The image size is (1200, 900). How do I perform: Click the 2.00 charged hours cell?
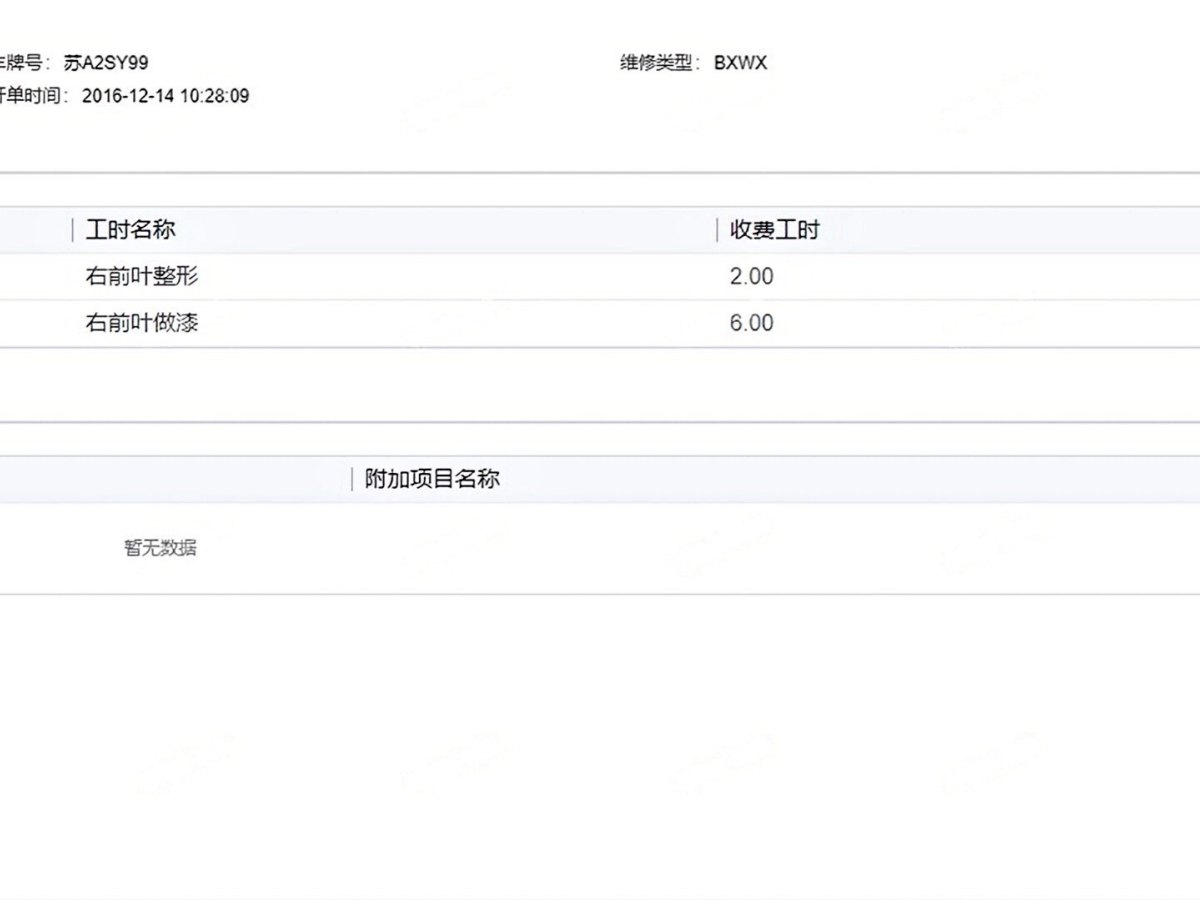point(751,276)
